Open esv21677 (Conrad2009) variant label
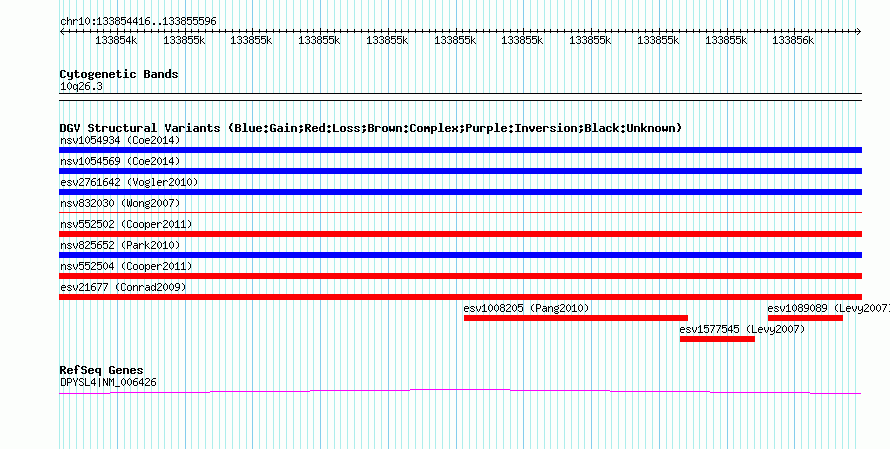Screen dimensions: 890x449 [x=123, y=287]
